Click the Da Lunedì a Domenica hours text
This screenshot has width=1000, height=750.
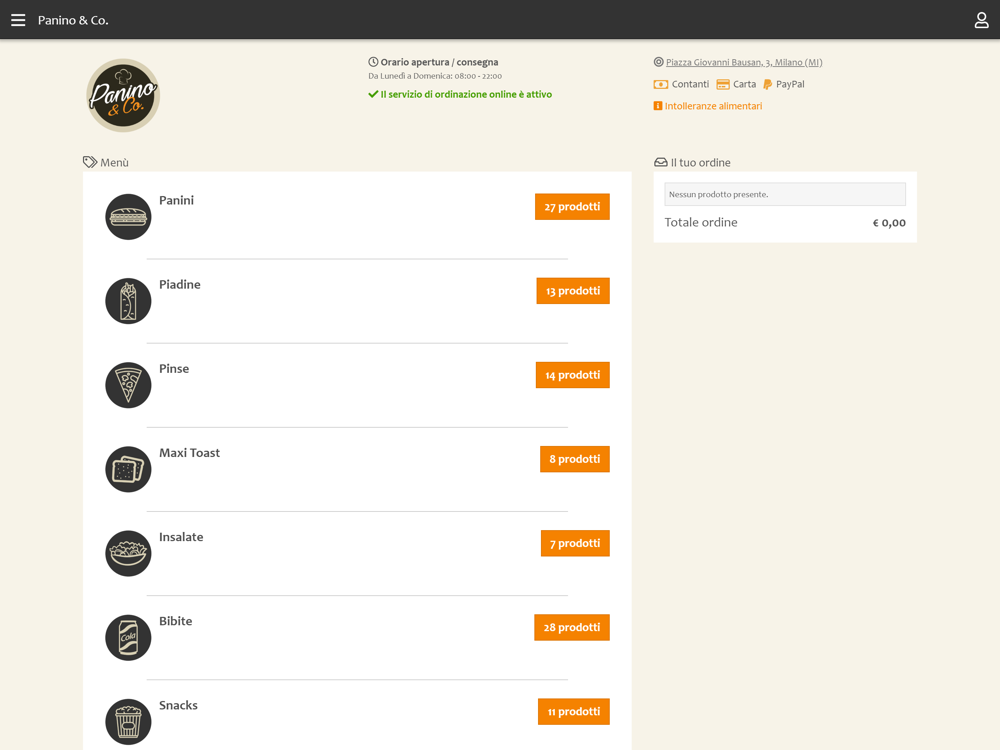point(435,76)
